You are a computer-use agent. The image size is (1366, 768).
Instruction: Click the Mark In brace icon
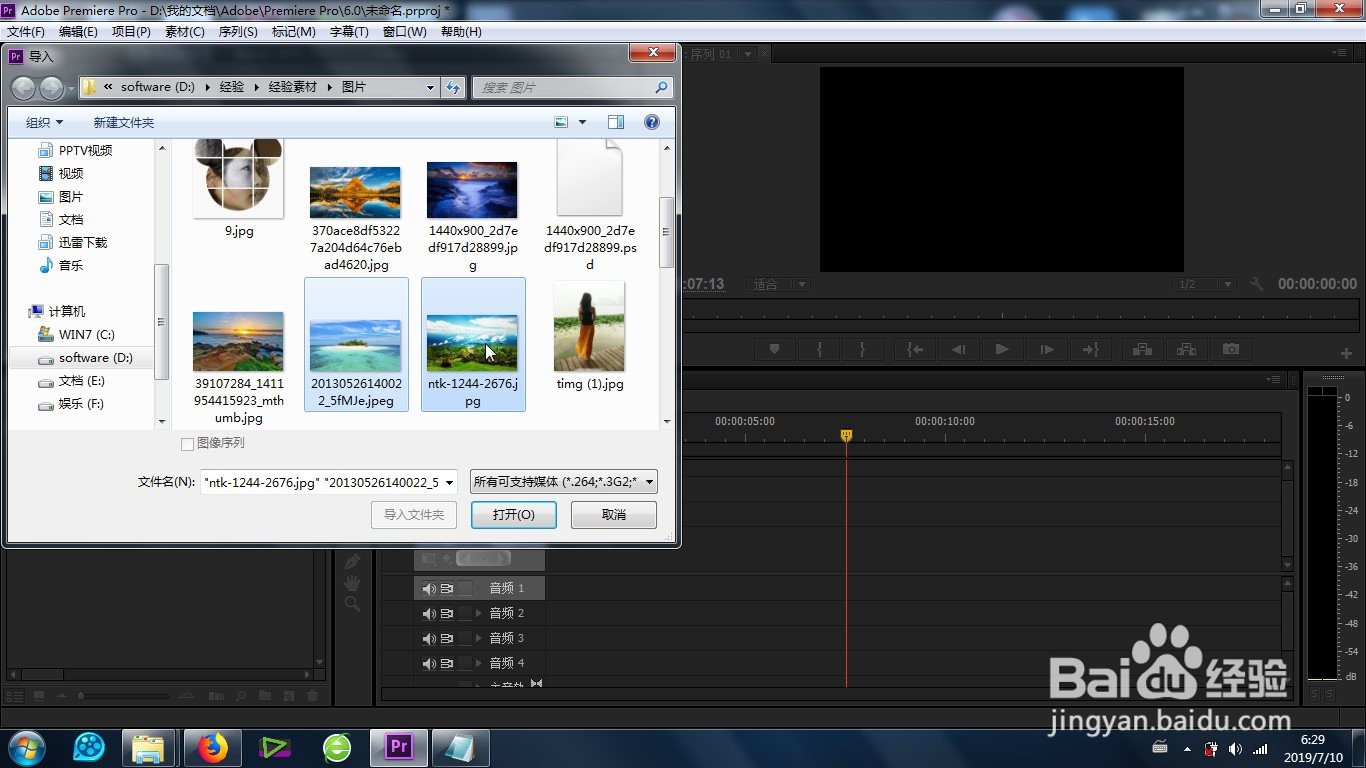point(819,349)
